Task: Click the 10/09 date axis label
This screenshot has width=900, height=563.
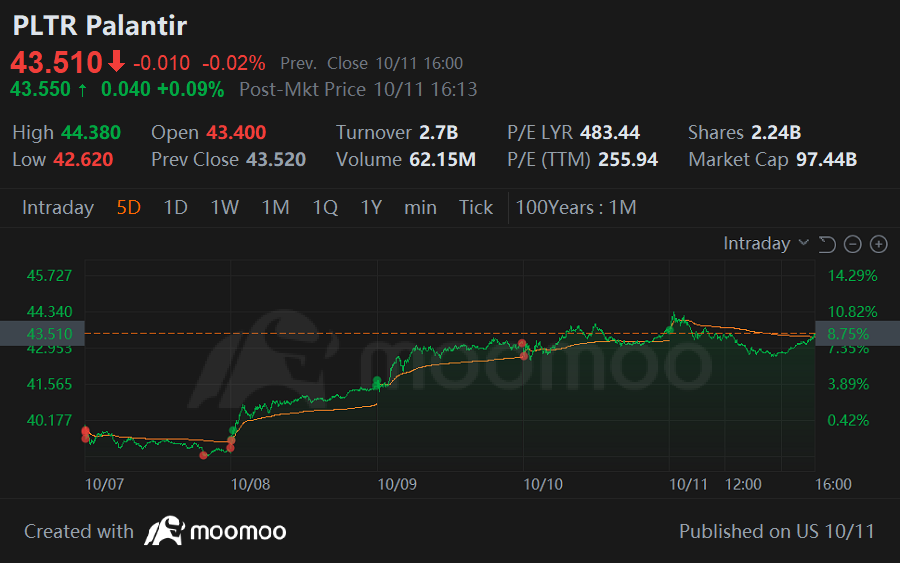Action: click(397, 484)
